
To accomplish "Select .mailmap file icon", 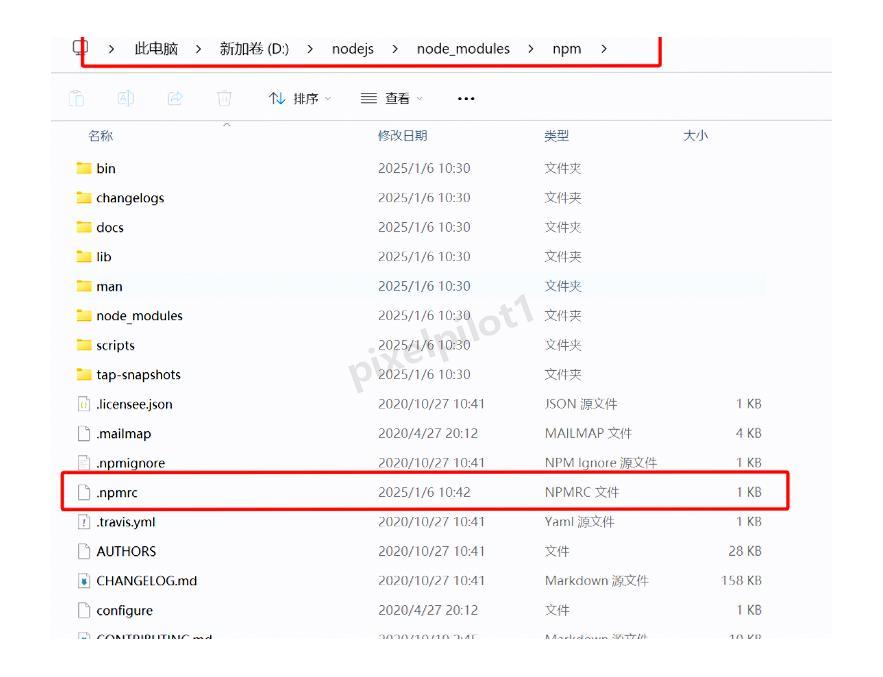I will coord(84,433).
